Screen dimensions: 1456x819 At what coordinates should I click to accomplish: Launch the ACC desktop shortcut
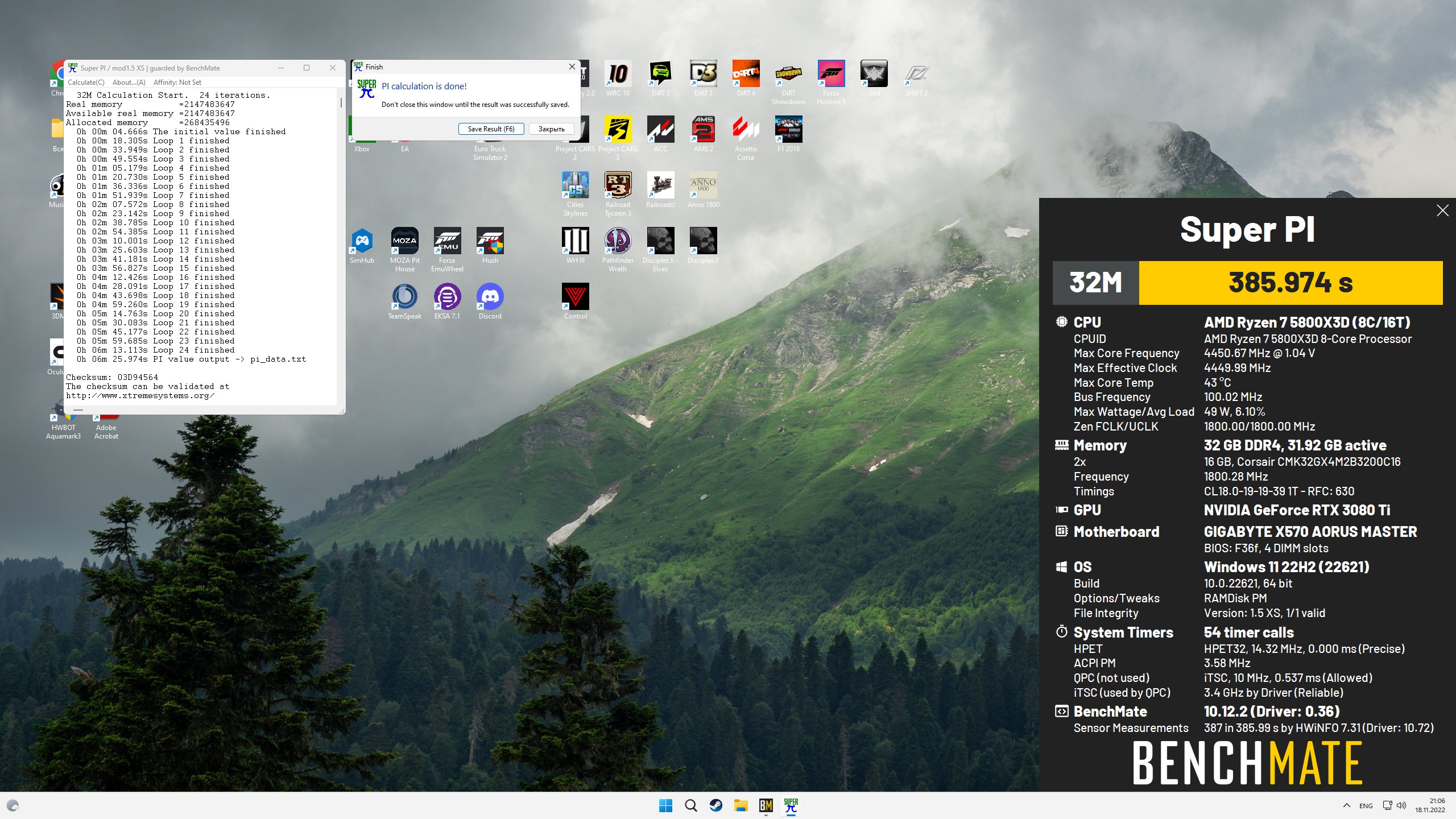pyautogui.click(x=660, y=134)
